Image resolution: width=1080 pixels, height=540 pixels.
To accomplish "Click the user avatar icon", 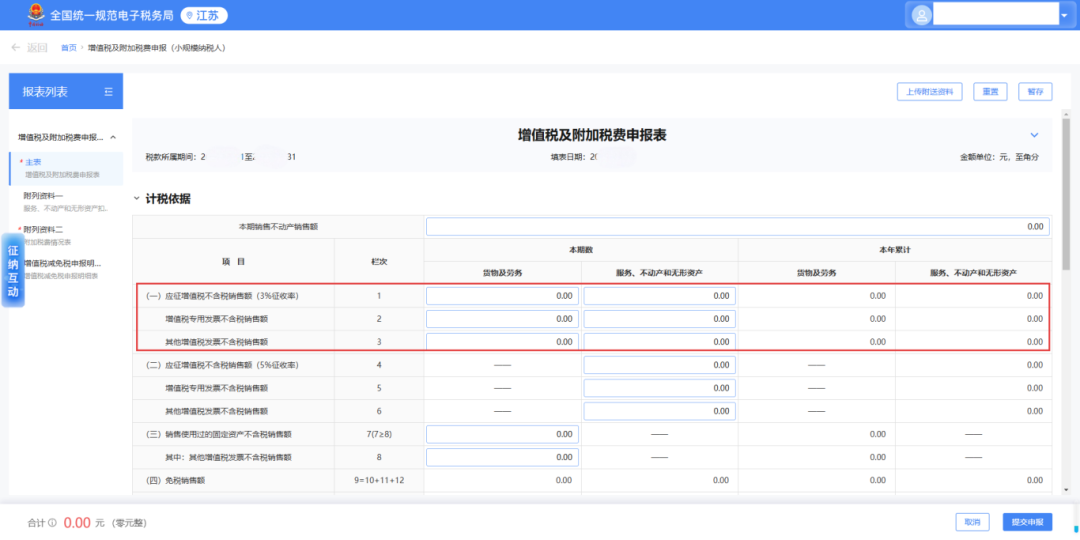I will pyautogui.click(x=921, y=15).
